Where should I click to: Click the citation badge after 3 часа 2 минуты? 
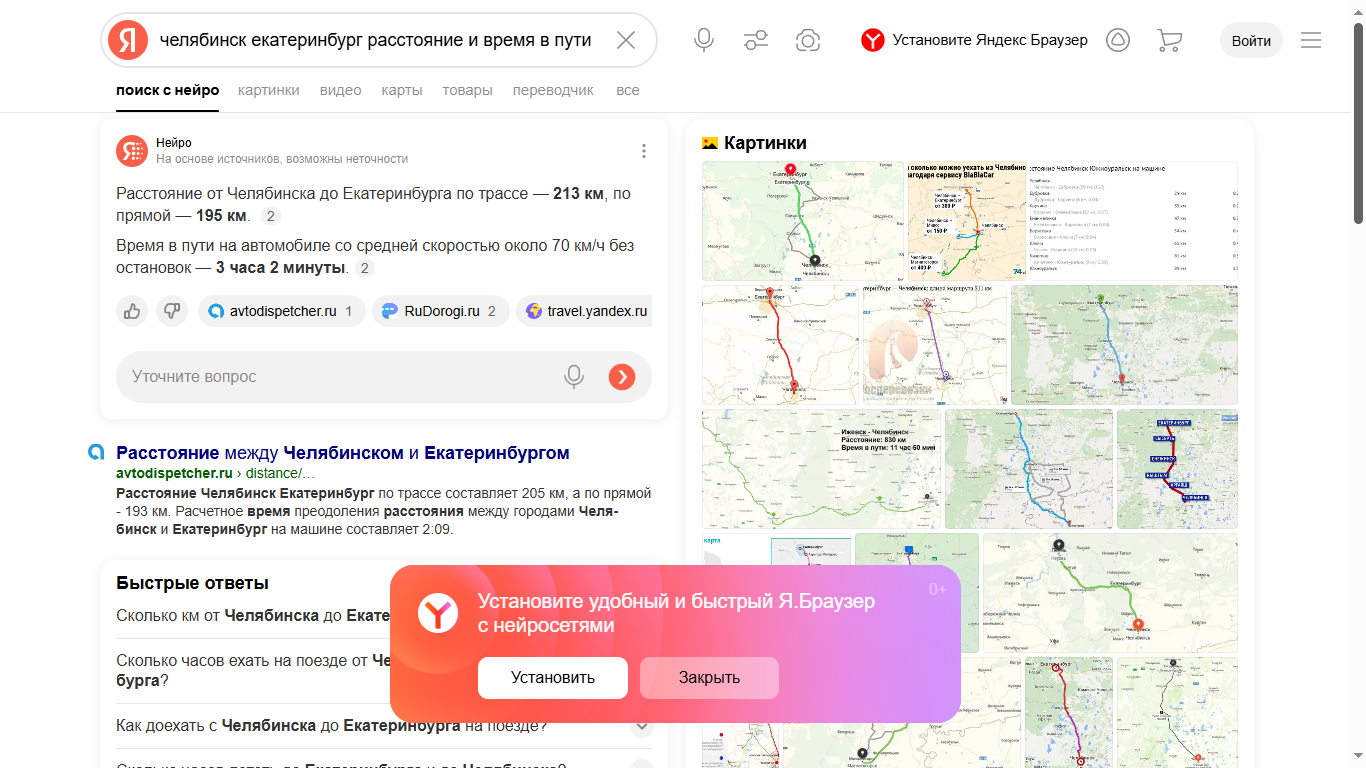point(365,268)
